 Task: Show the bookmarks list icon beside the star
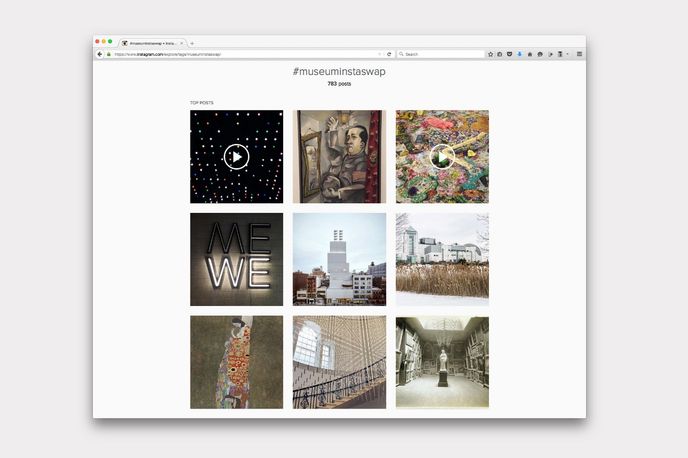click(499, 54)
